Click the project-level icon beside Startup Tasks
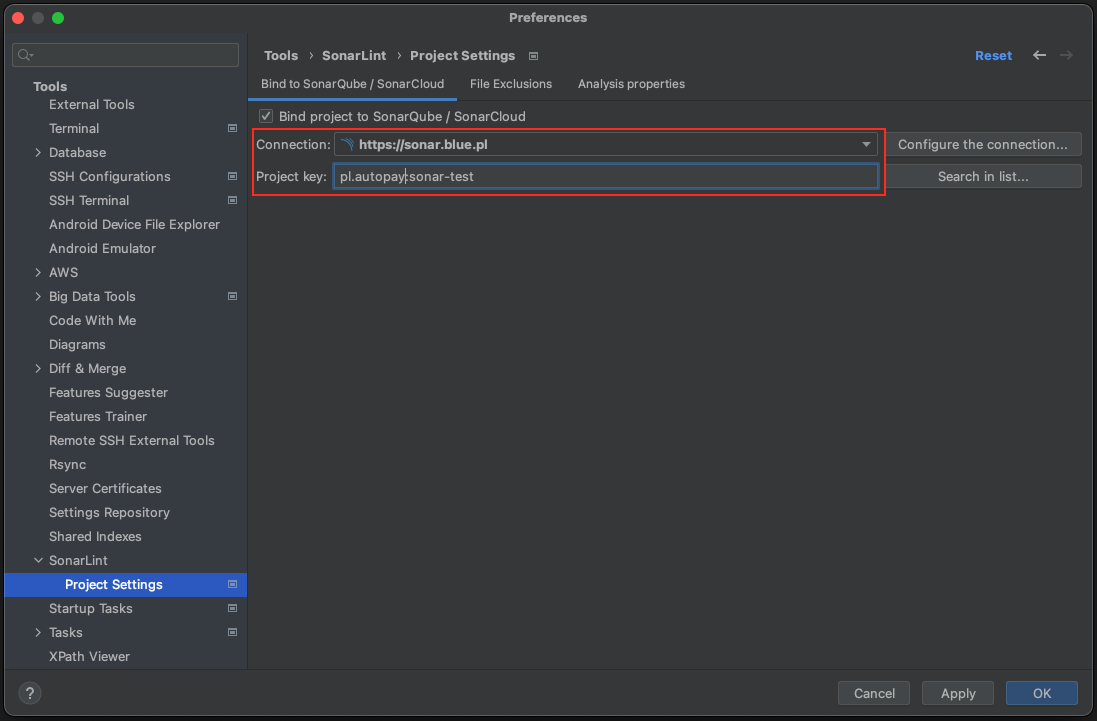Viewport: 1097px width, 721px height. tap(233, 609)
